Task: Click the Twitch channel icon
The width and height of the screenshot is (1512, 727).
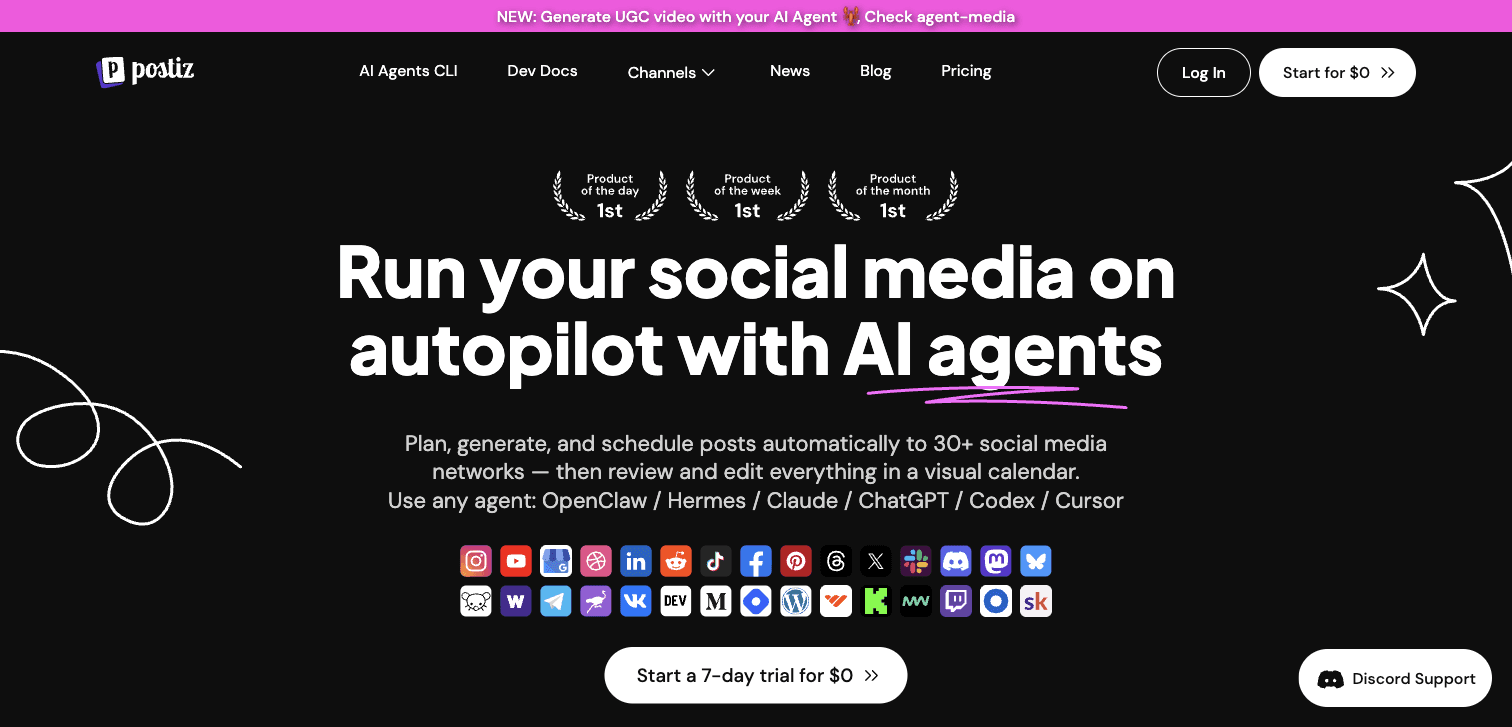Action: pyautogui.click(x=956, y=601)
